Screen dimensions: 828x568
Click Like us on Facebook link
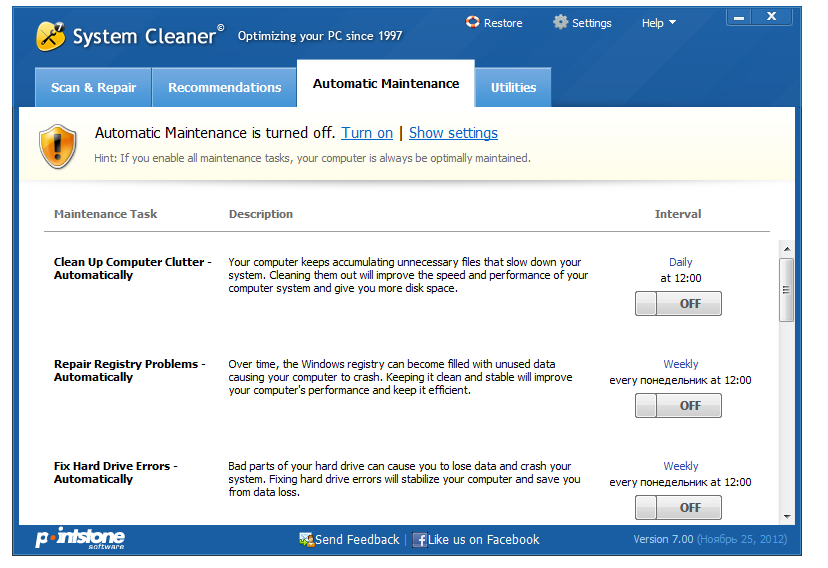[x=484, y=539]
